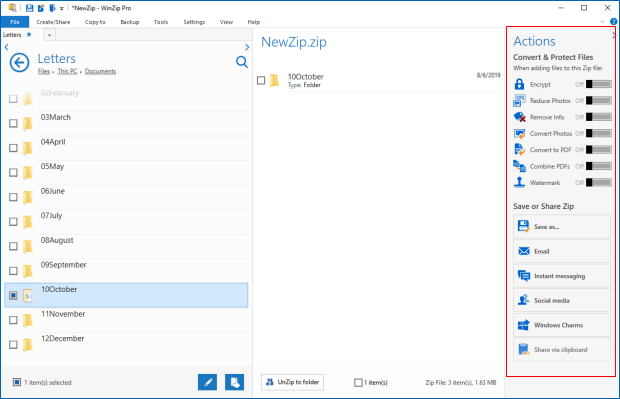
Task: Click the Instant messaging button
Action: [x=562, y=276]
